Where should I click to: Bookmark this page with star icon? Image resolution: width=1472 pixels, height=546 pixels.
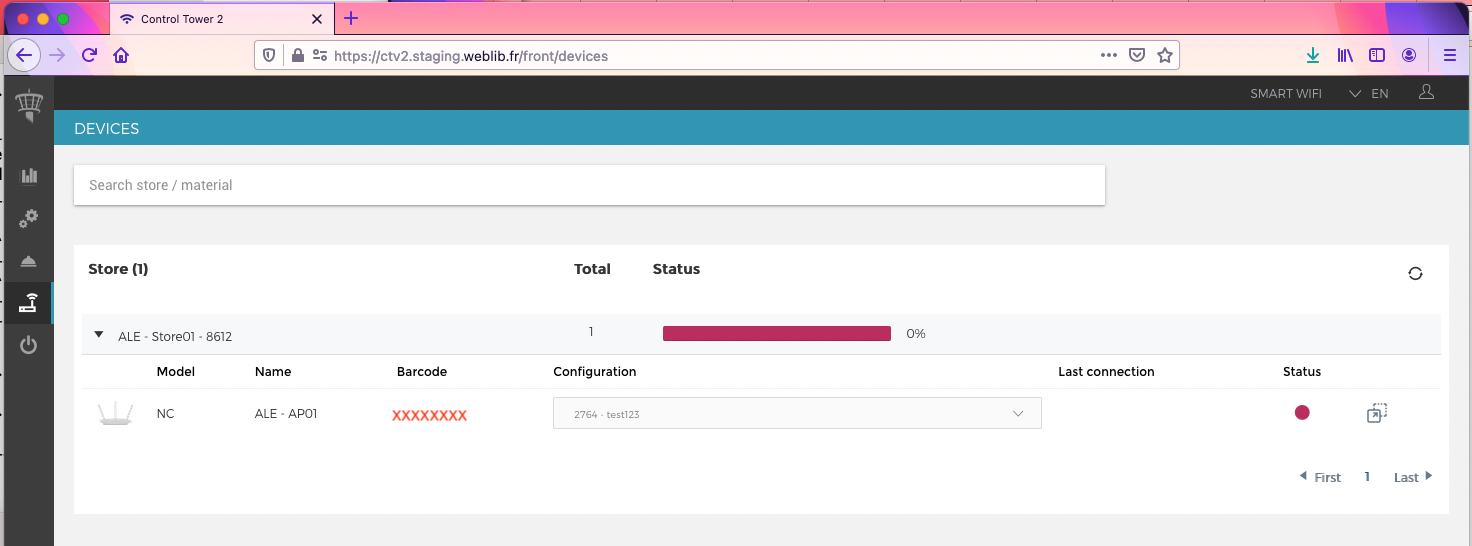[x=1165, y=56]
